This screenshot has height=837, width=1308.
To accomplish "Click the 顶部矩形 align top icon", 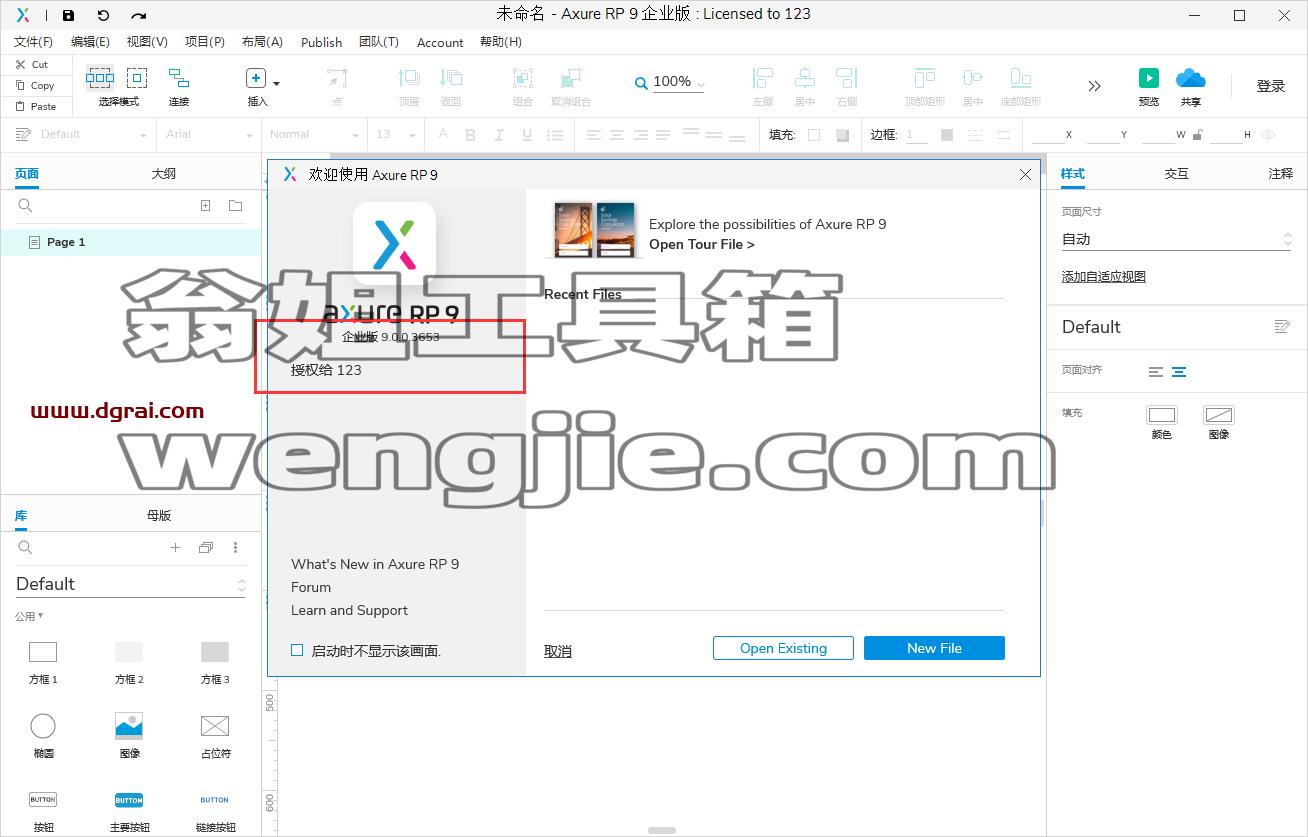I will tap(924, 78).
